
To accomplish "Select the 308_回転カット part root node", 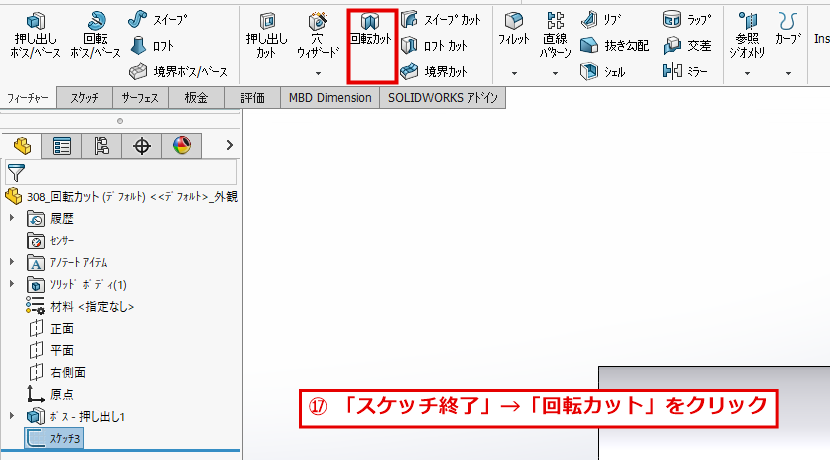I will (122, 196).
